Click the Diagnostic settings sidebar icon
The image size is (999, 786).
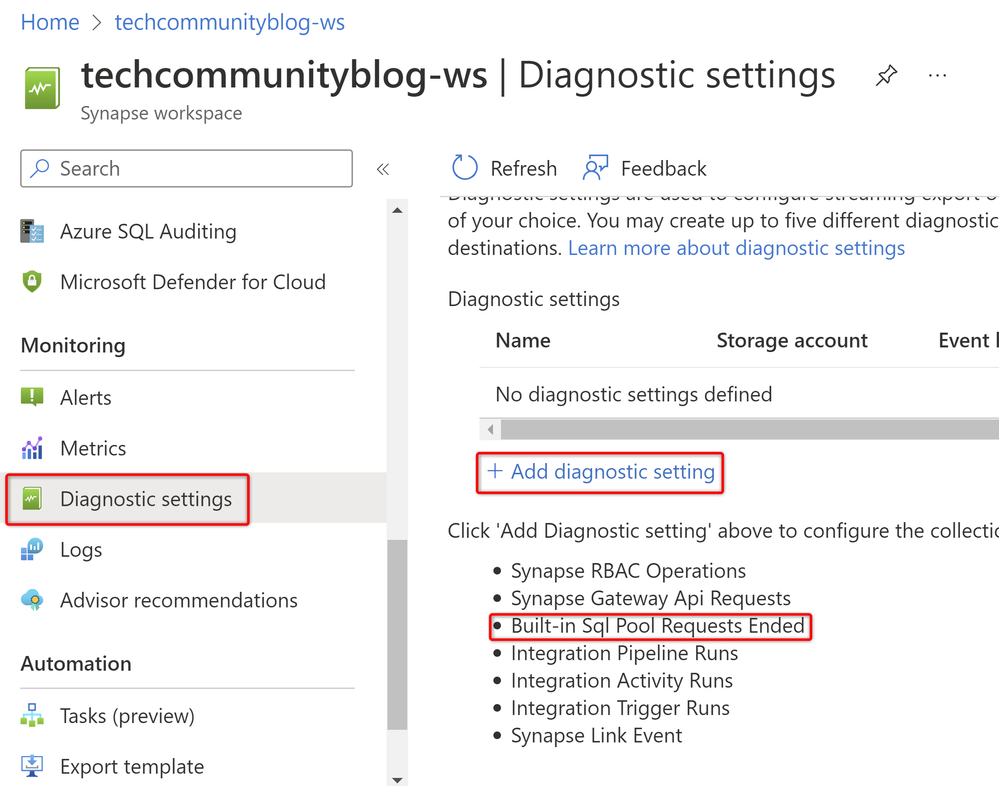tap(32, 499)
